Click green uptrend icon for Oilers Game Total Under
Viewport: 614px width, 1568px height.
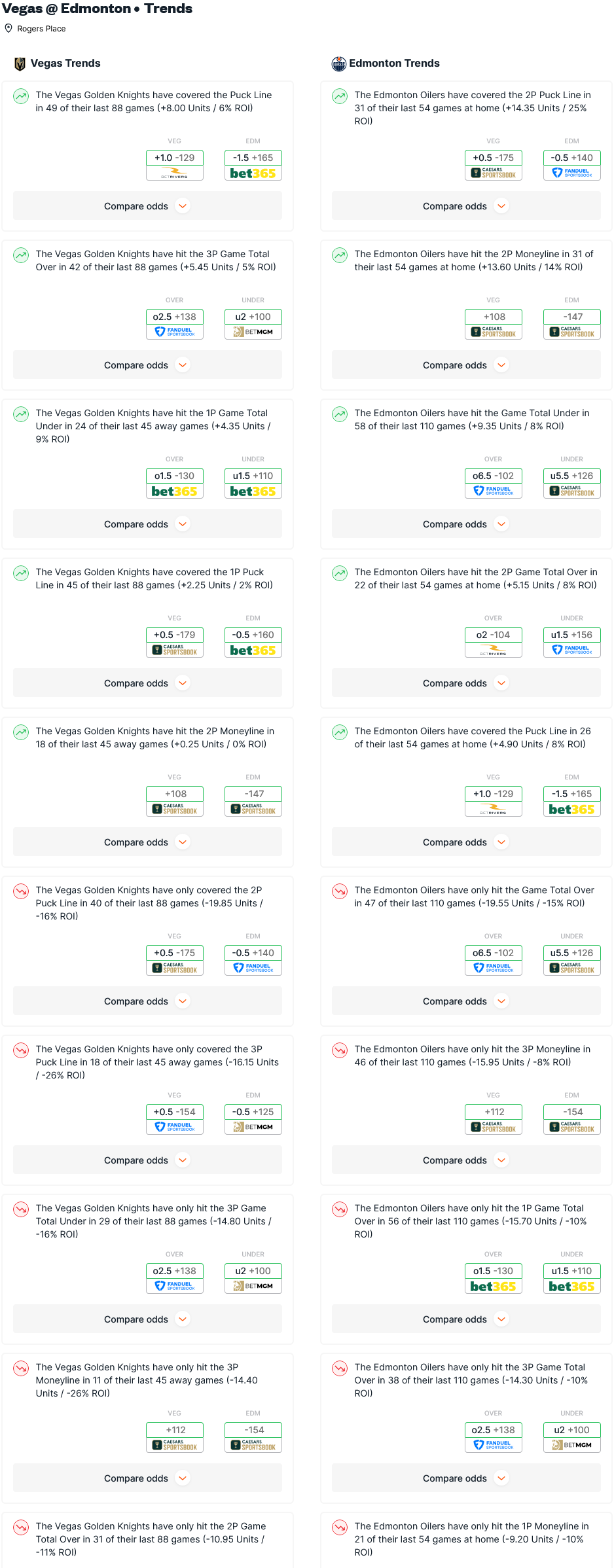[x=340, y=414]
